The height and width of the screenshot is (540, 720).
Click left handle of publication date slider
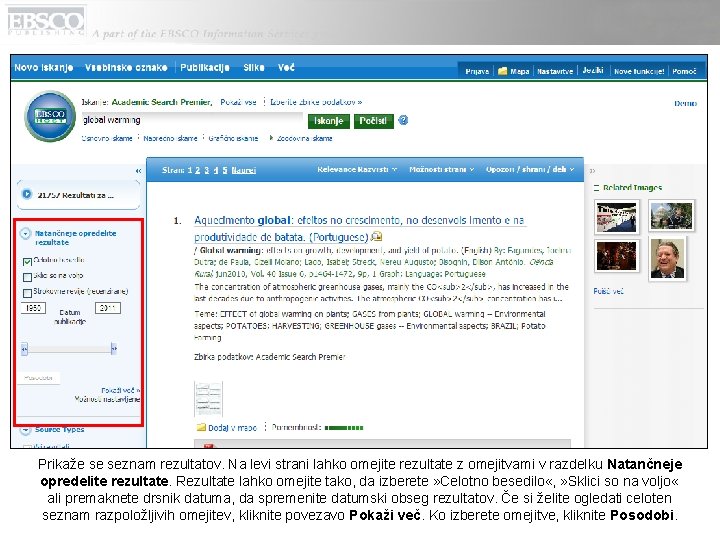24,349
